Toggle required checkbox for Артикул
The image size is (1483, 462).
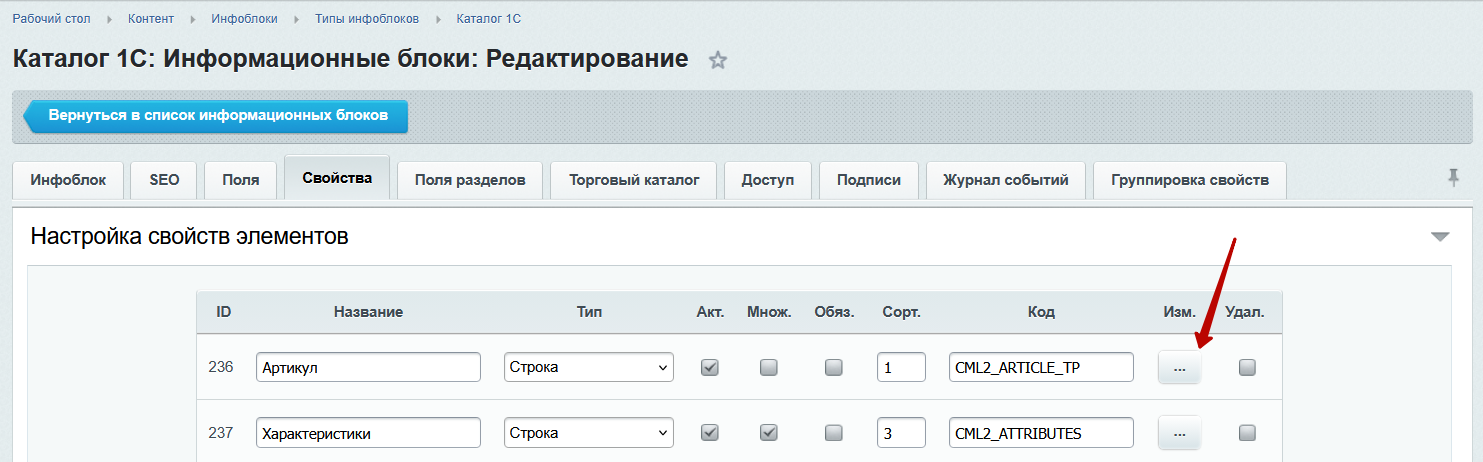point(833,368)
